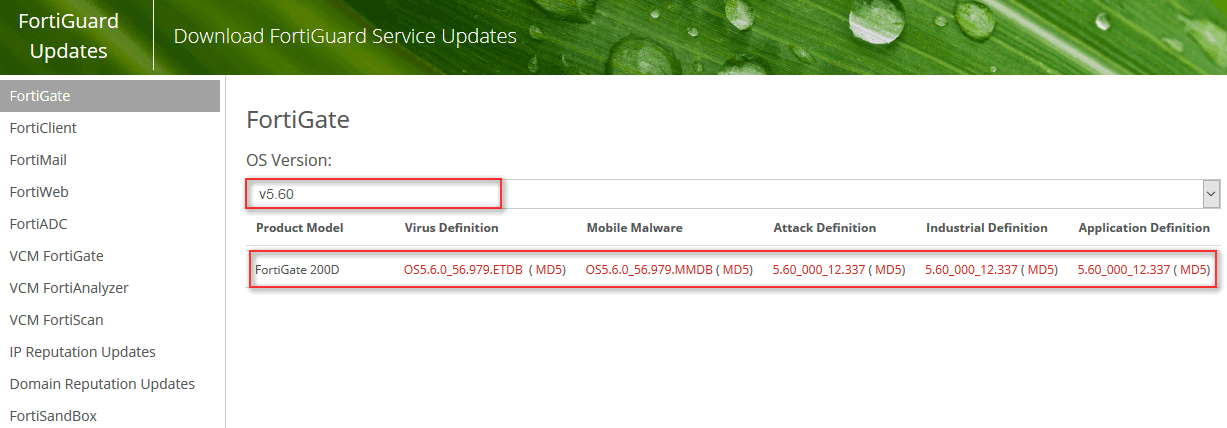The width and height of the screenshot is (1227, 428).
Task: Open IP Reputation Updates
Action: (x=82, y=352)
